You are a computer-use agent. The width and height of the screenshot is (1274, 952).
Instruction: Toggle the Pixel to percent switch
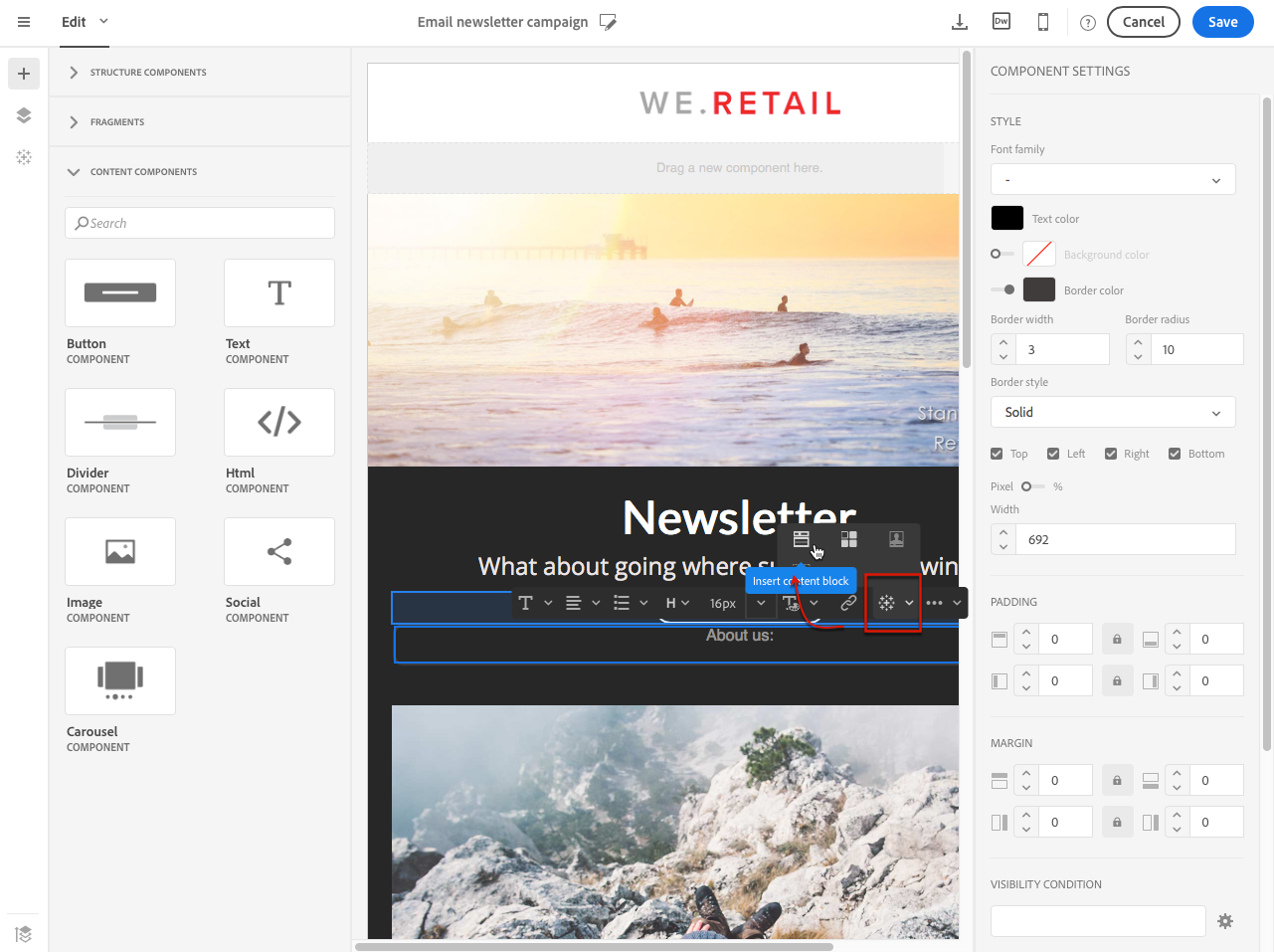click(1032, 486)
